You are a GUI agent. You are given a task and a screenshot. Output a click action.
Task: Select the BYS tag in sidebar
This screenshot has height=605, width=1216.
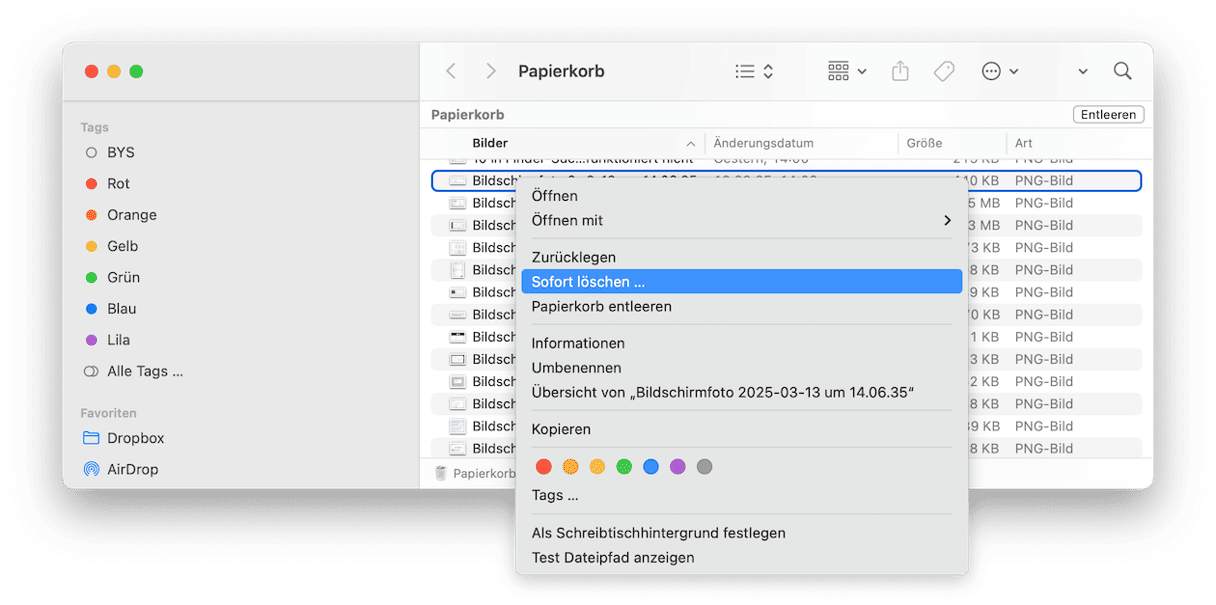pos(110,153)
